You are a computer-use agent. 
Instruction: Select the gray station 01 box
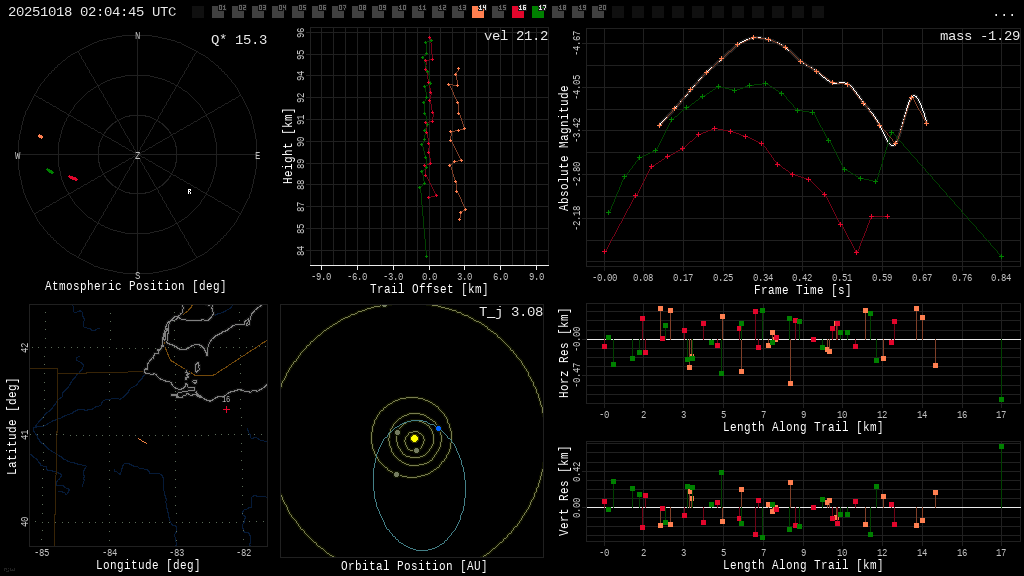(x=218, y=12)
